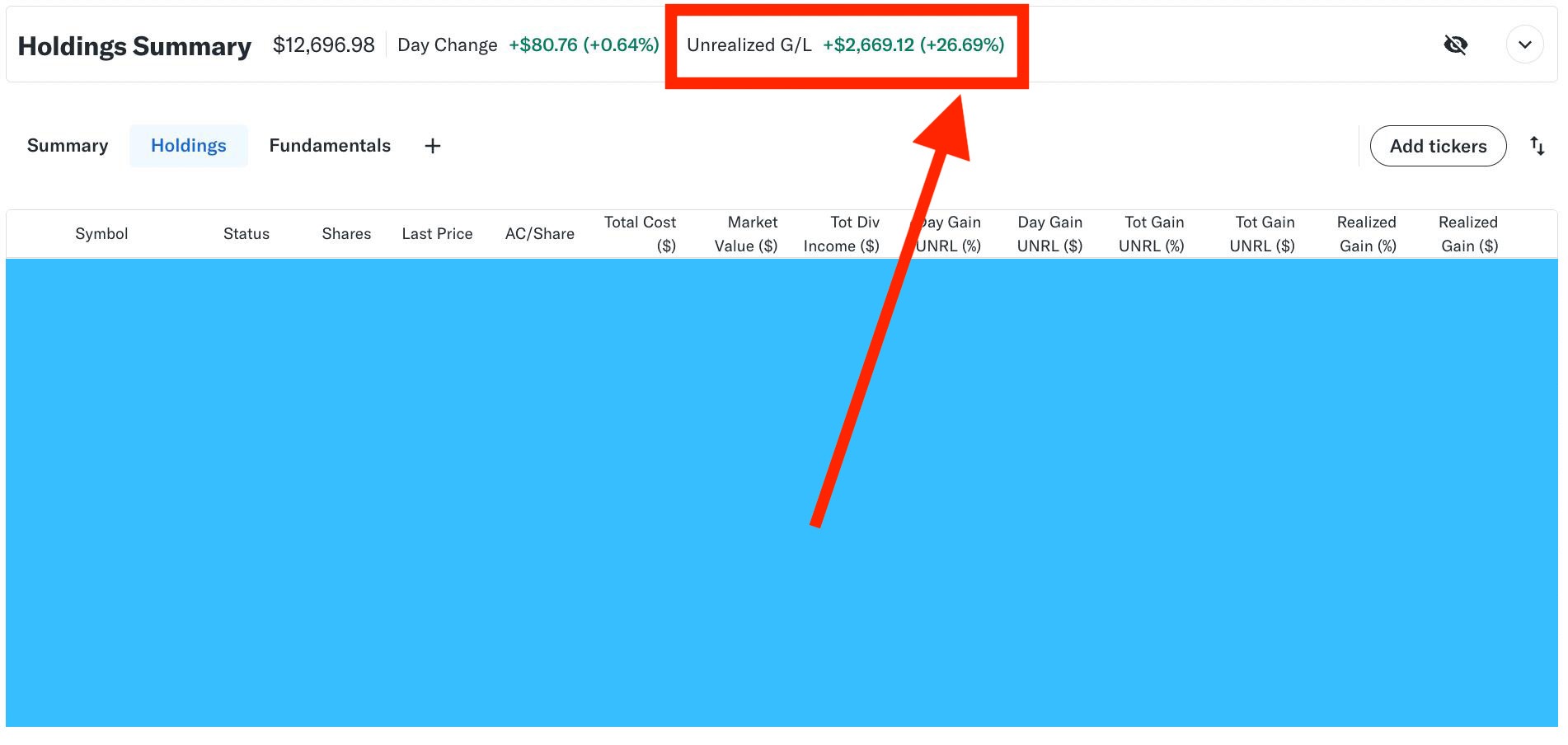Click the reorder arrows icon beside Add tickers
1568x745 pixels.
[x=1537, y=146]
